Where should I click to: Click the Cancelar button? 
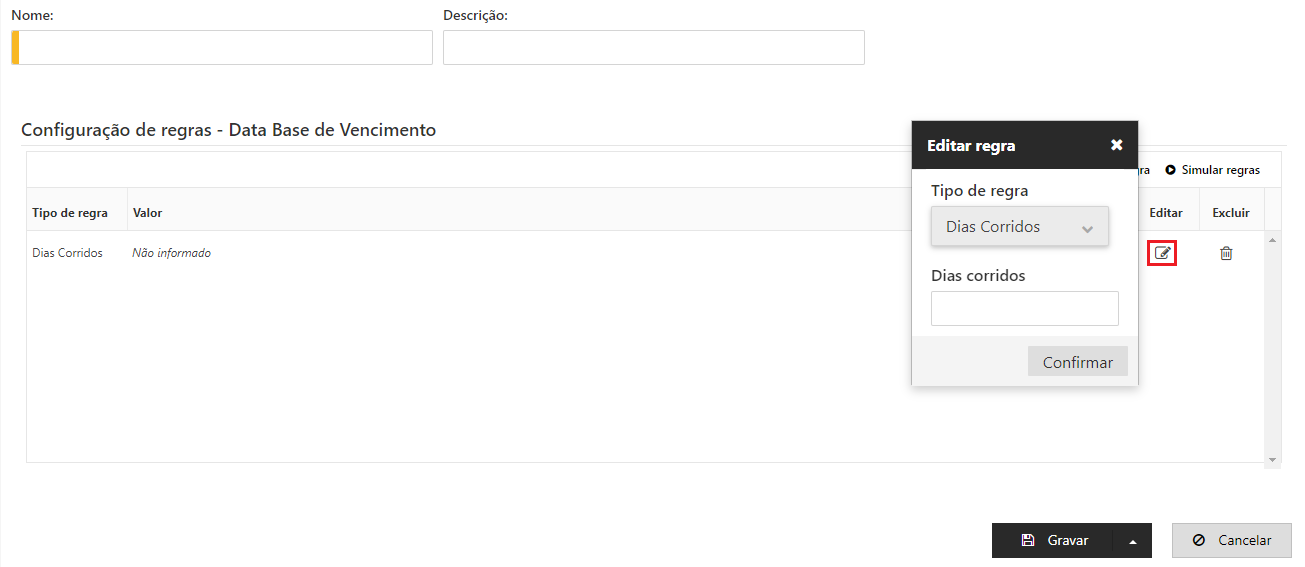pos(1231,540)
